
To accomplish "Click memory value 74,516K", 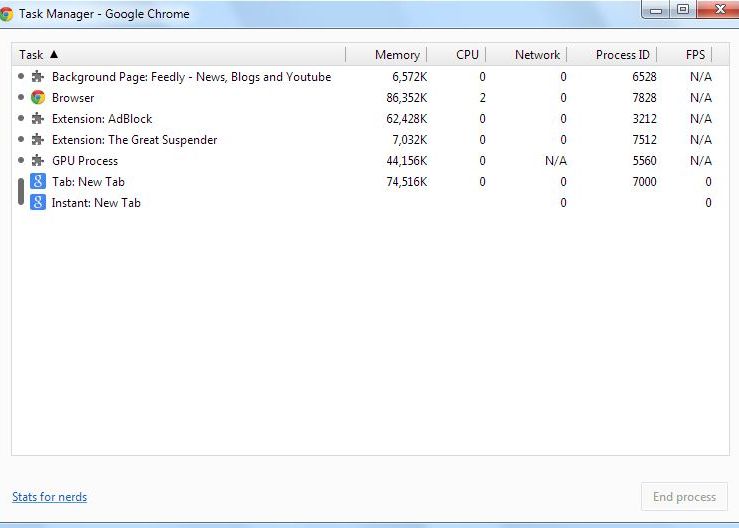I will point(407,182).
